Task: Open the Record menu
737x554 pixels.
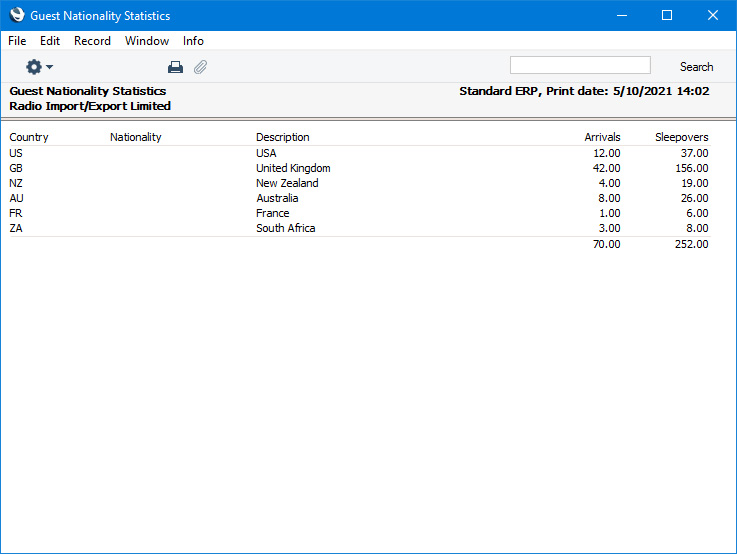Action: pos(92,41)
